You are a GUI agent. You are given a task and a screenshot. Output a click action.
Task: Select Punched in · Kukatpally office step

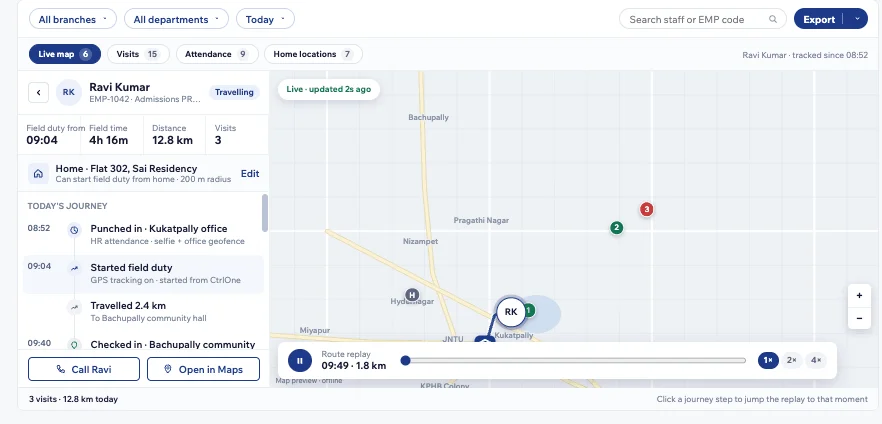143,234
